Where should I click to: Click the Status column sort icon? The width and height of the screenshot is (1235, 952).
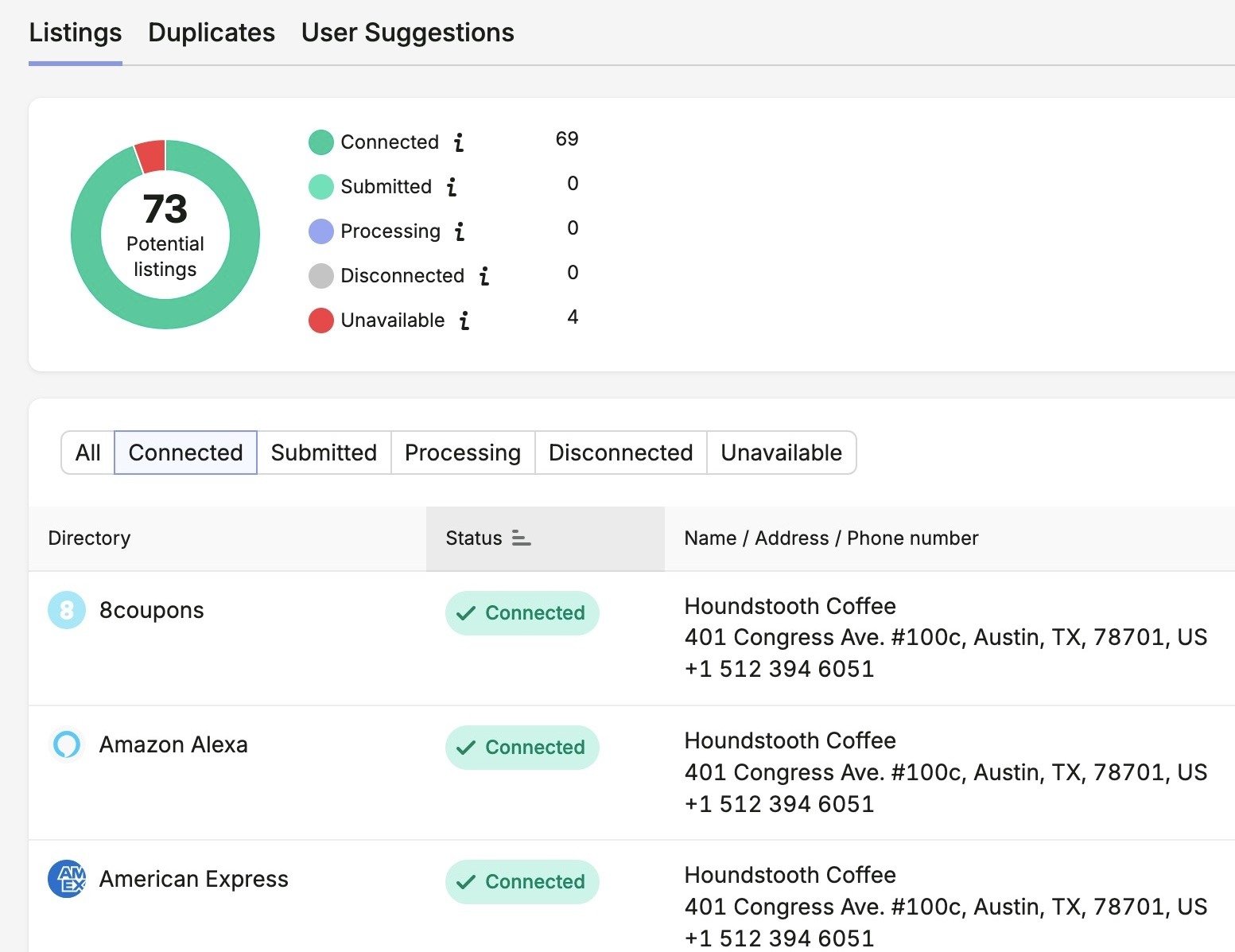tap(521, 538)
